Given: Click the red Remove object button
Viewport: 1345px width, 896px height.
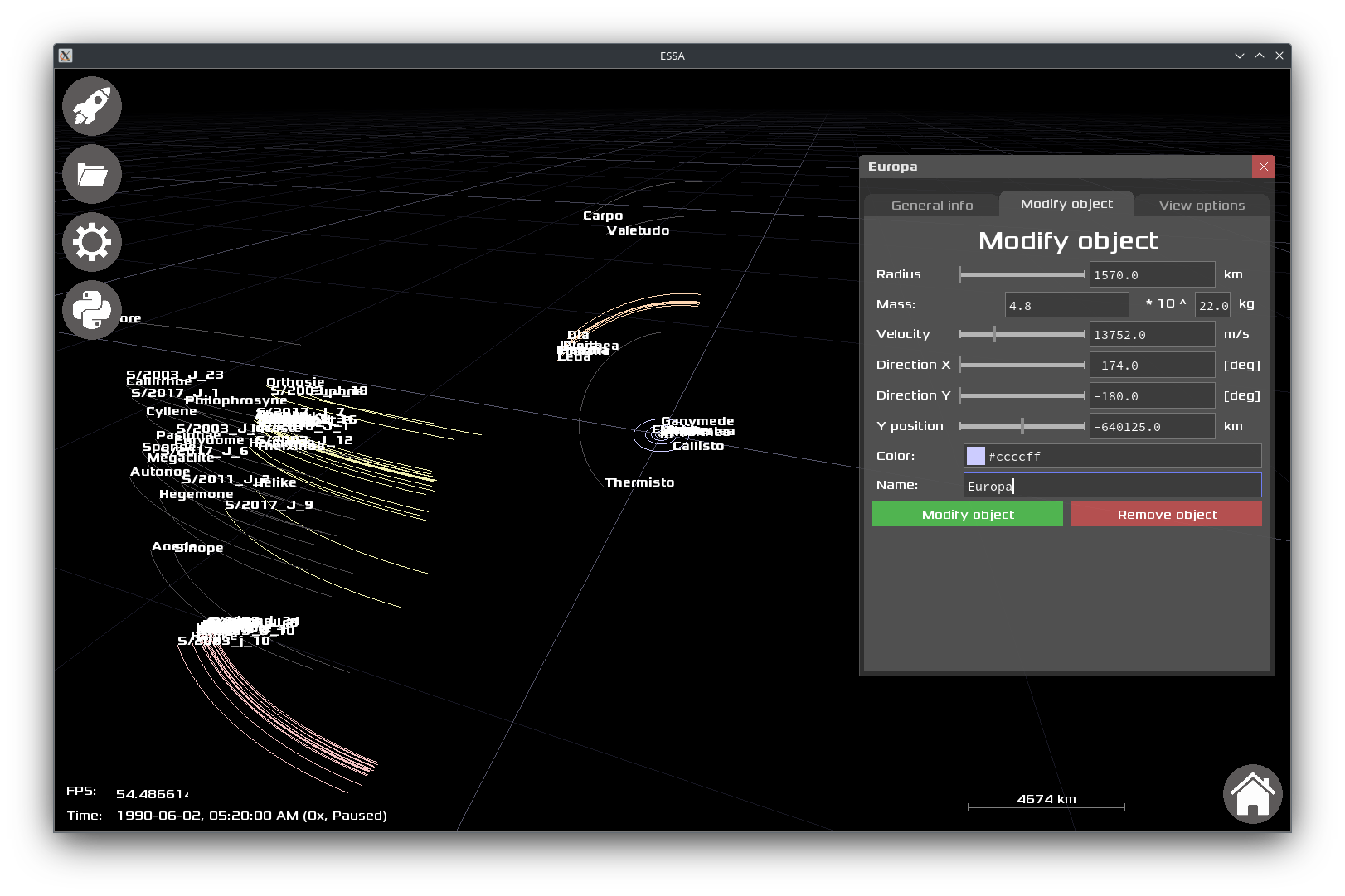Looking at the screenshot, I should (1167, 514).
